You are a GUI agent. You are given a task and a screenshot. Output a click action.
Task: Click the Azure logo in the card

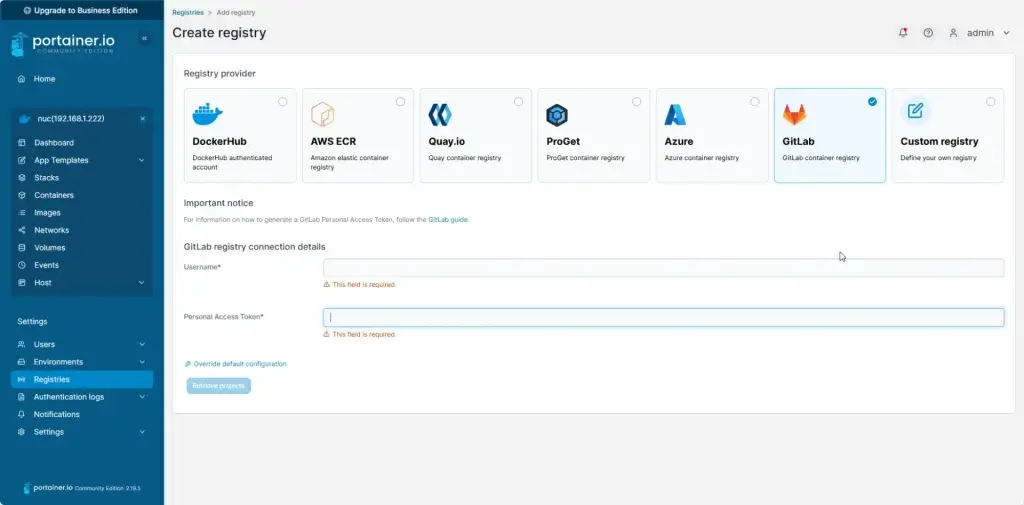675,115
